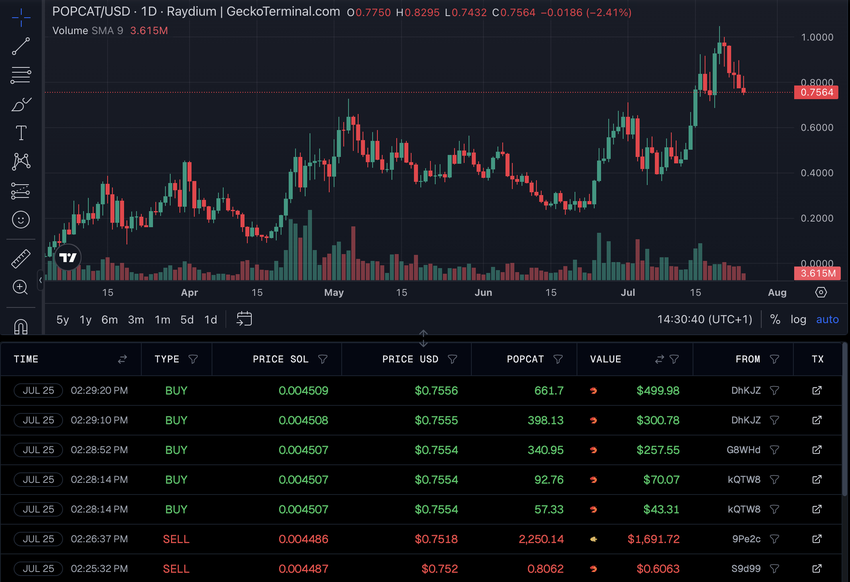The image size is (850, 582).
Task: Select the ruler measure tool
Action: (21, 258)
